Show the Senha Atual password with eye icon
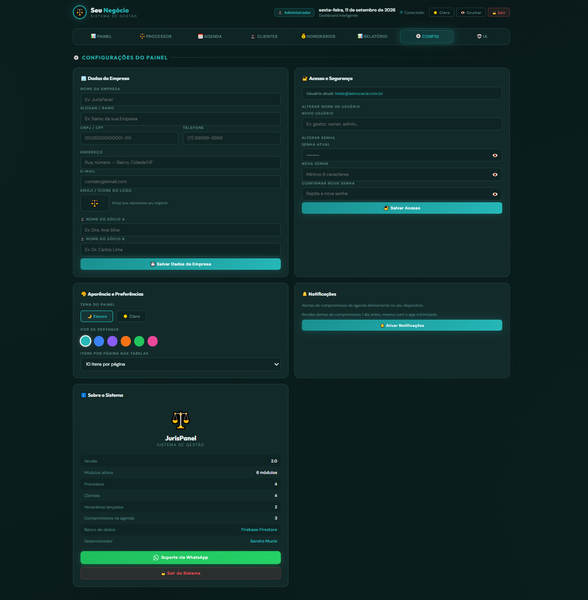 [x=495, y=155]
